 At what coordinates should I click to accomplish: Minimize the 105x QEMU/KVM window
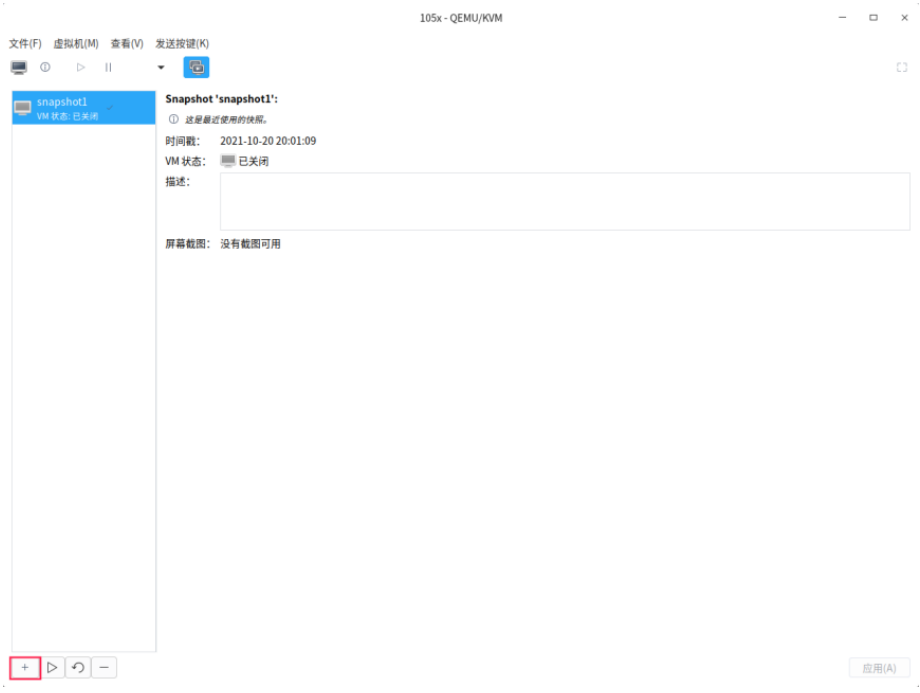(x=843, y=18)
